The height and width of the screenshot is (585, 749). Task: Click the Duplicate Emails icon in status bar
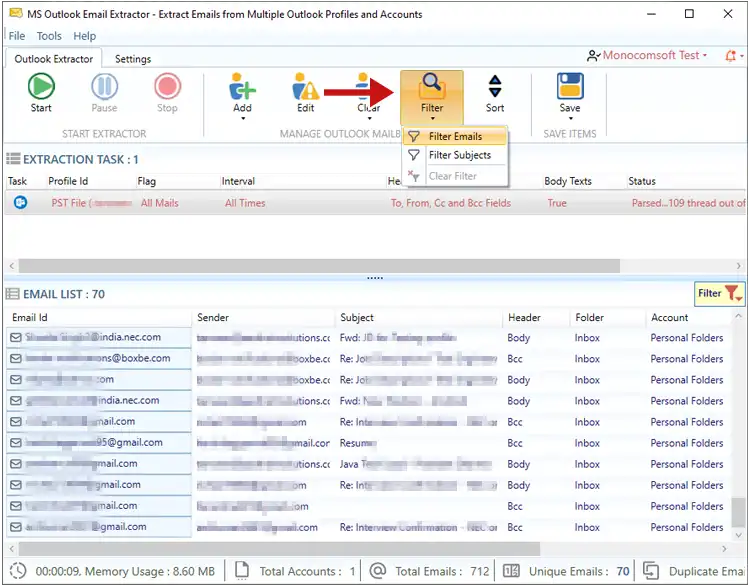click(x=651, y=571)
